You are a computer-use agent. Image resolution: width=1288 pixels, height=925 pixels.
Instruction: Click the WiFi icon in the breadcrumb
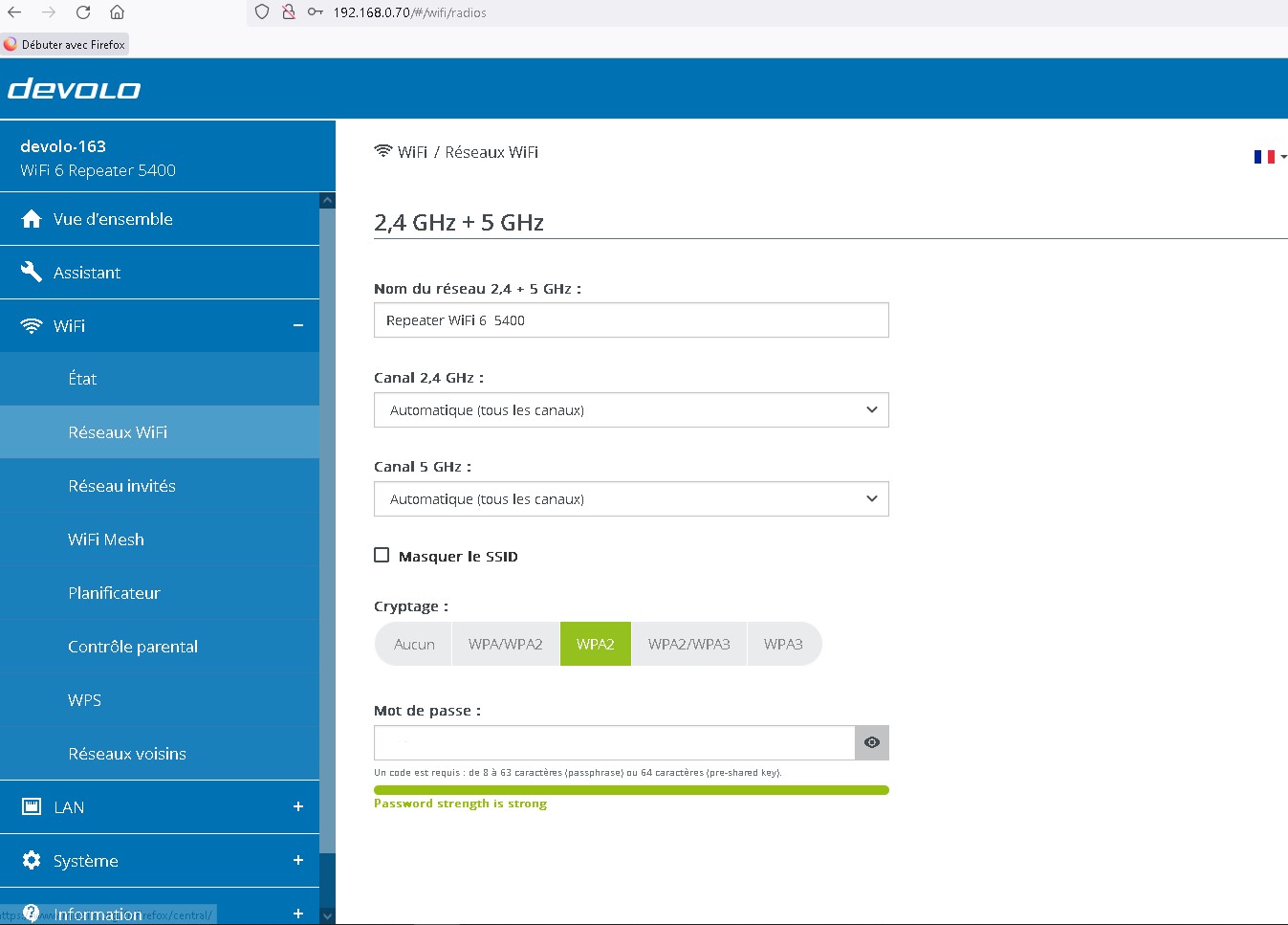click(383, 151)
